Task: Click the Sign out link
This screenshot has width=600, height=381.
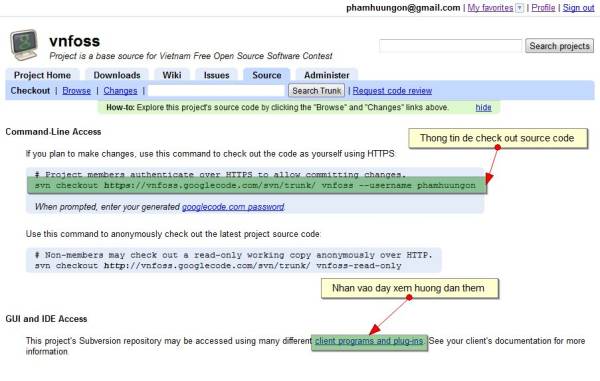Action: pyautogui.click(x=578, y=8)
